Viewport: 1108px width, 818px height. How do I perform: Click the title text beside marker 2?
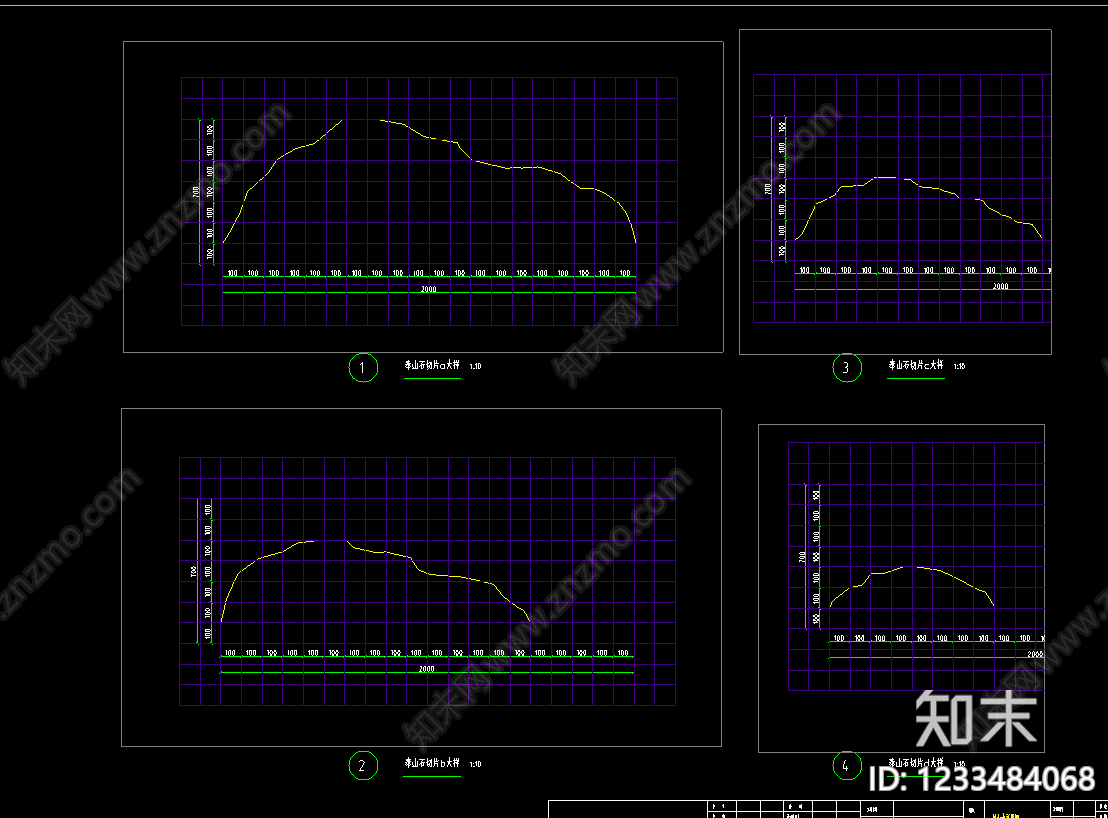[x=432, y=763]
